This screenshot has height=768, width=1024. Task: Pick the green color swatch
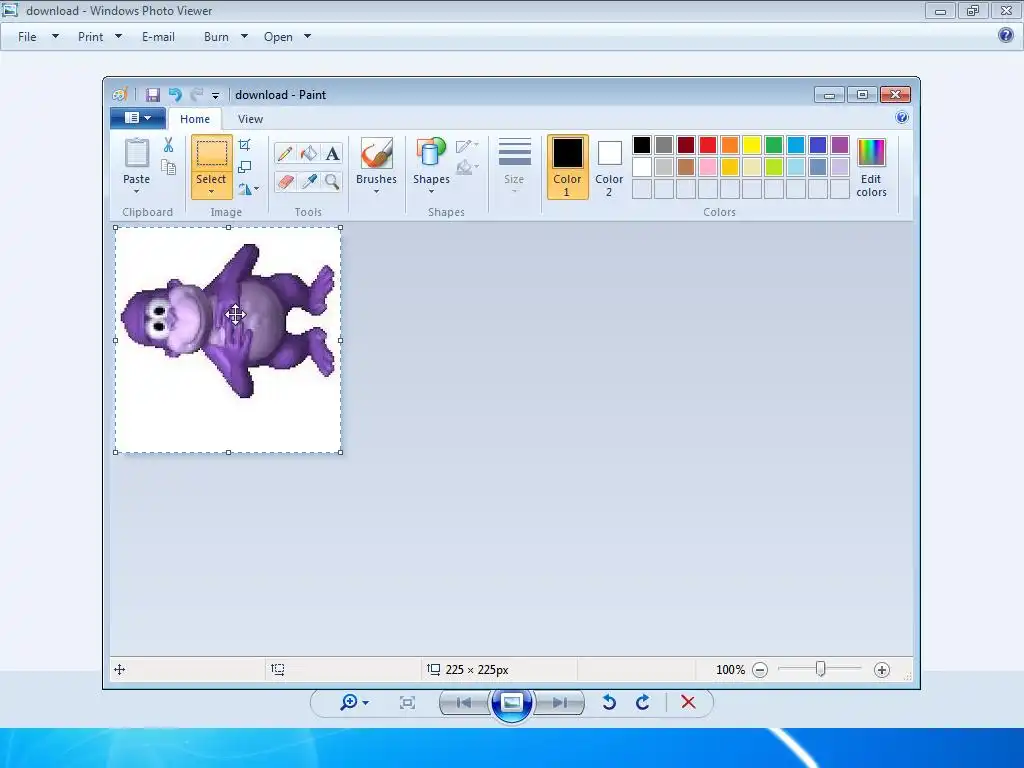click(x=774, y=145)
